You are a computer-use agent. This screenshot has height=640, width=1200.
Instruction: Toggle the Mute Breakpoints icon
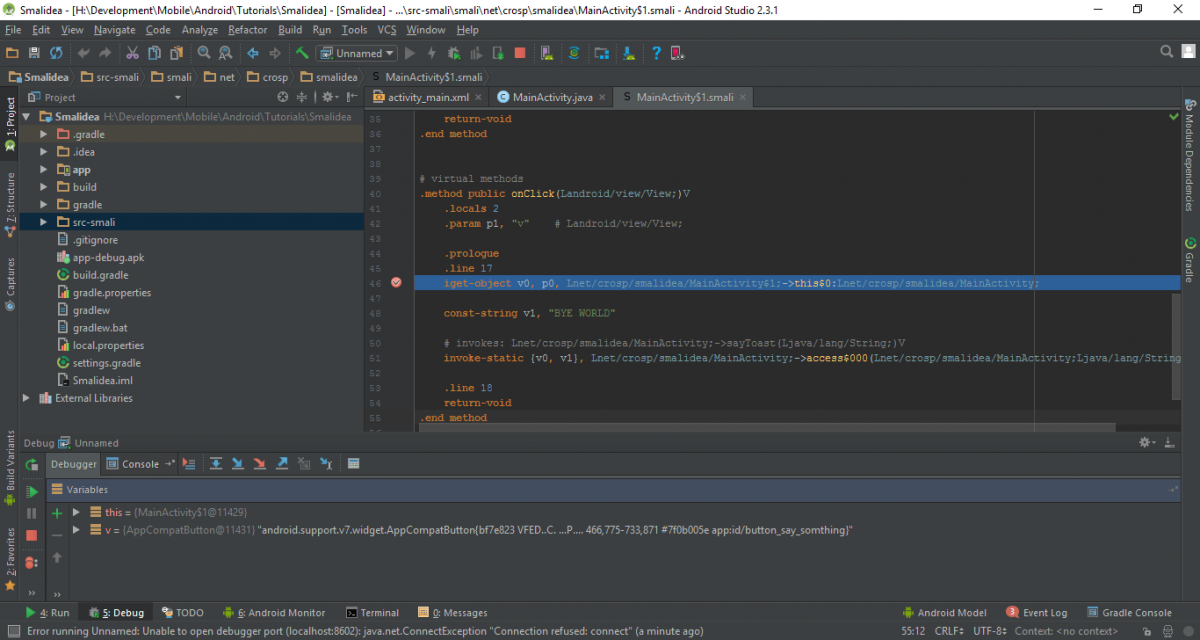[x=32, y=562]
